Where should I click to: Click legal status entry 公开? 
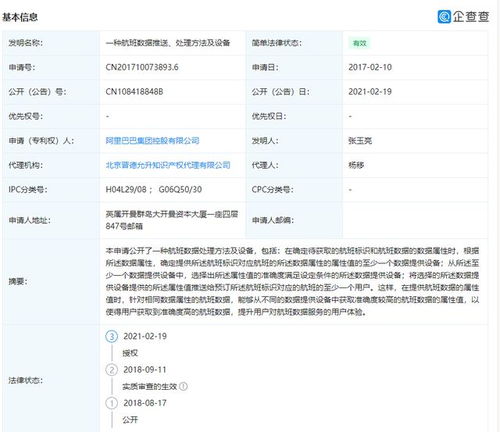(x=130, y=420)
